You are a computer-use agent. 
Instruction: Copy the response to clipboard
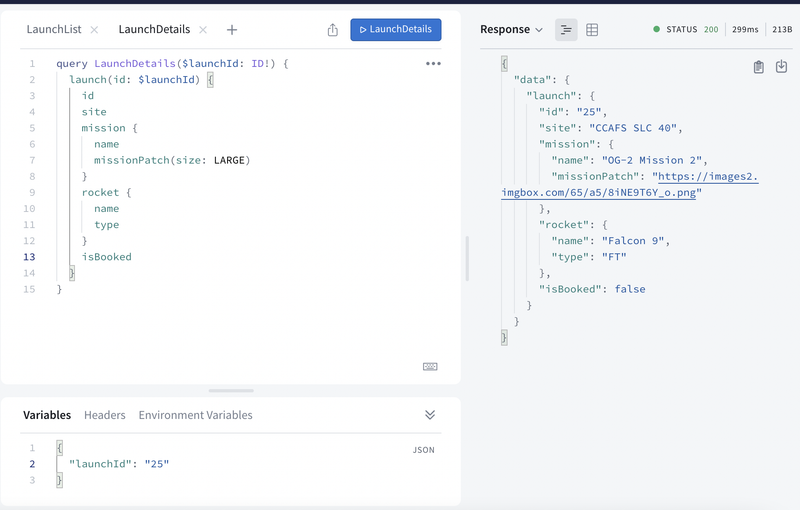point(759,67)
